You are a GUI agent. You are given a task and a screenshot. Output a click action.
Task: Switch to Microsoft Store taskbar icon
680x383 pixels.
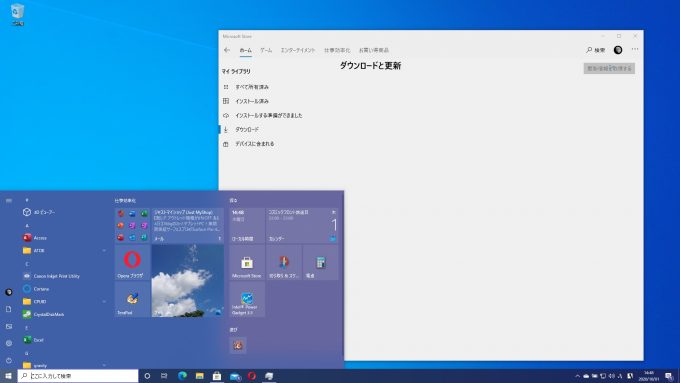pos(217,376)
